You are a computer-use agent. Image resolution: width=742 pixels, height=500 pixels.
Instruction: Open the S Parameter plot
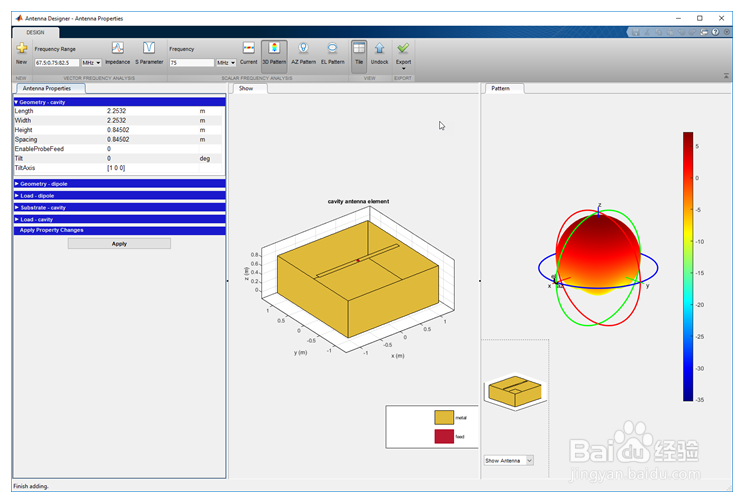(149, 53)
